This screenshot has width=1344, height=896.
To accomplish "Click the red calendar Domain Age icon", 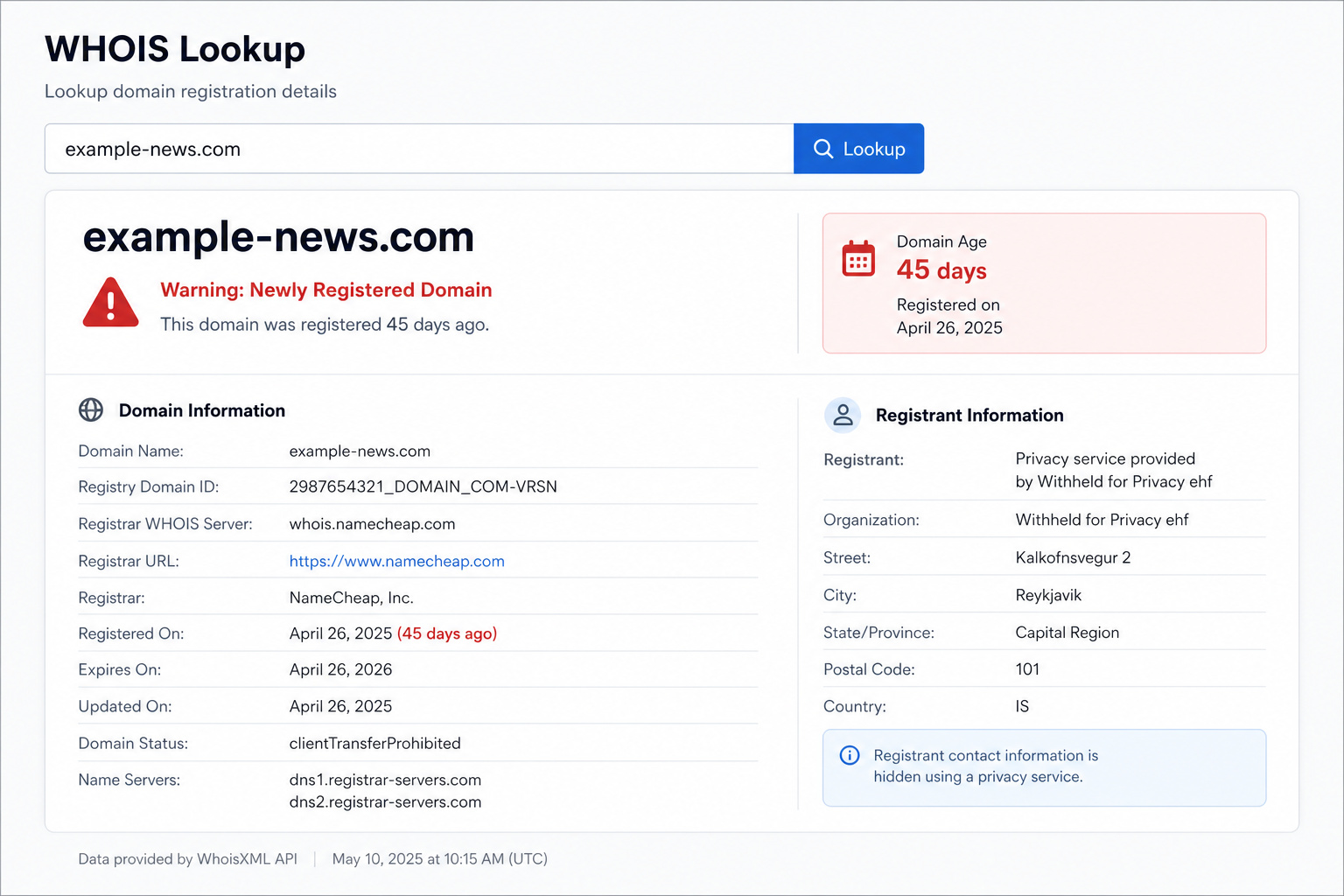I will [x=858, y=258].
